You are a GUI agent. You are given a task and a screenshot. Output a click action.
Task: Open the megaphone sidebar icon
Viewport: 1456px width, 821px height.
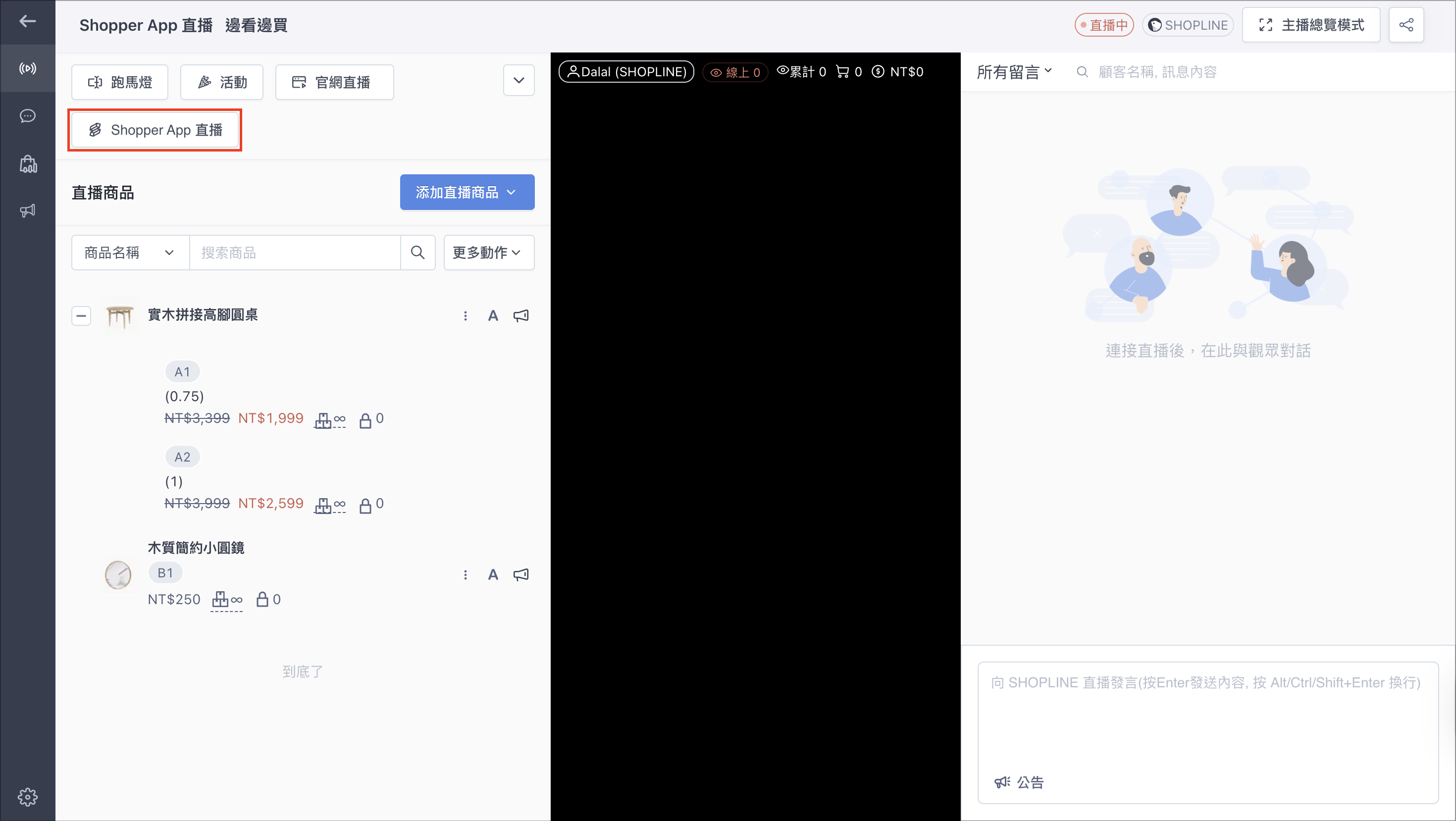tap(27, 211)
